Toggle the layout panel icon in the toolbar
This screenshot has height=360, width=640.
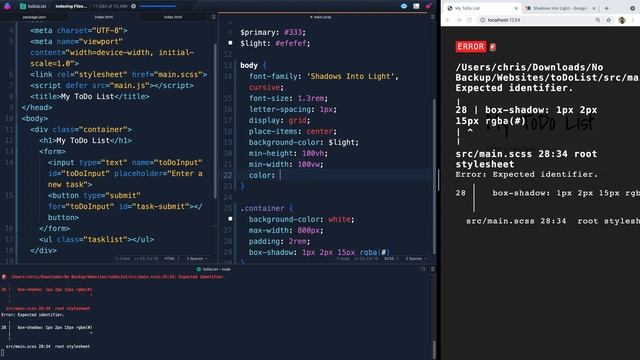[x=416, y=6]
